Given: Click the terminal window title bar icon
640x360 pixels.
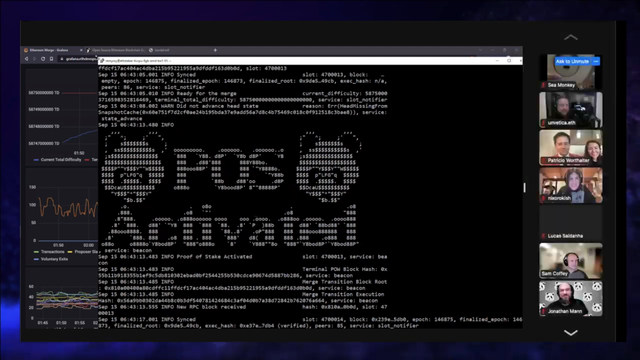Looking at the screenshot, I should [102, 61].
